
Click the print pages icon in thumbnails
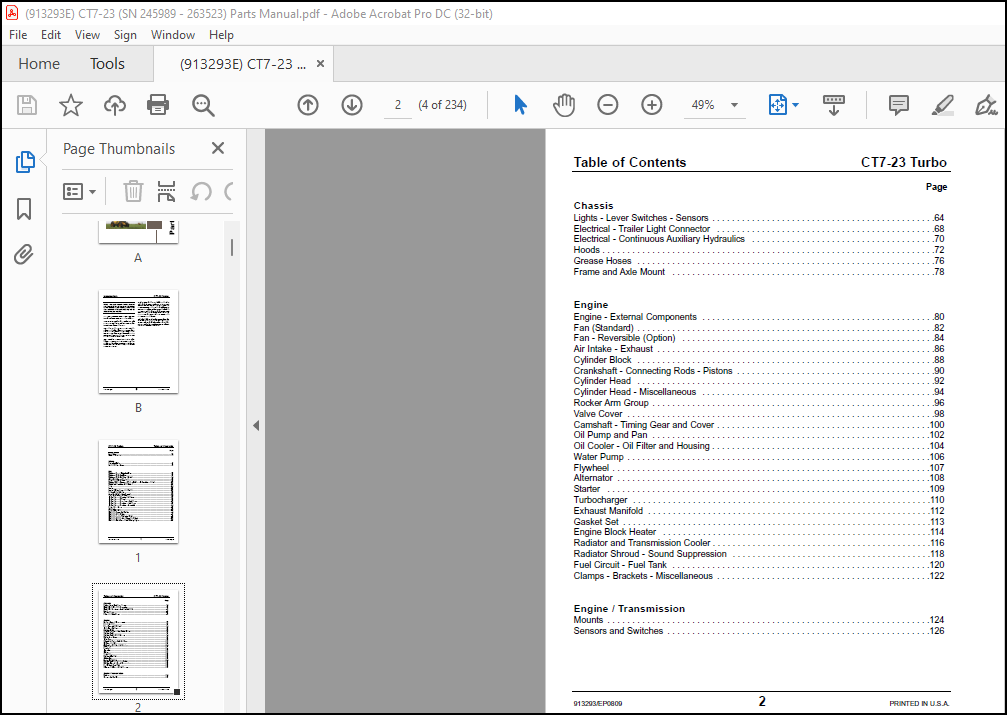[x=166, y=191]
